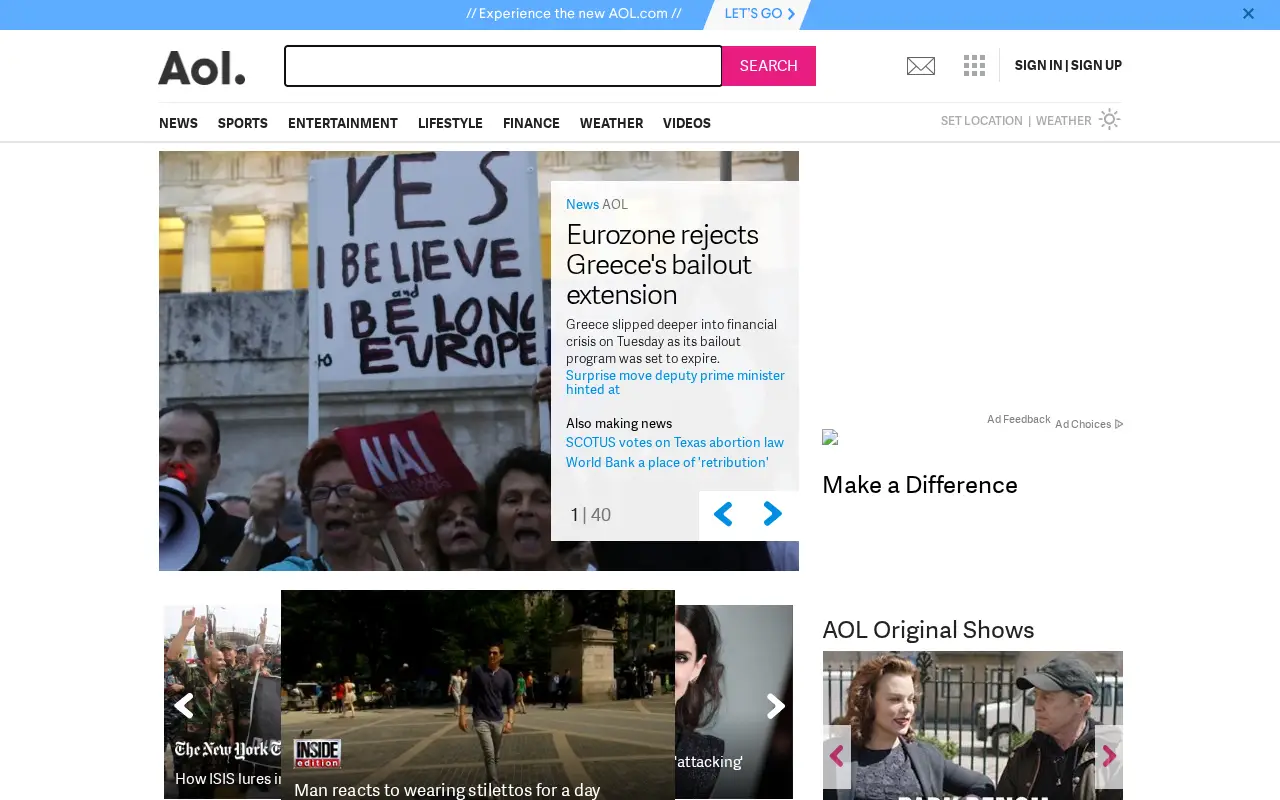The height and width of the screenshot is (800, 1280).
Task: Click Ad Feedback link
Action: 1018,419
